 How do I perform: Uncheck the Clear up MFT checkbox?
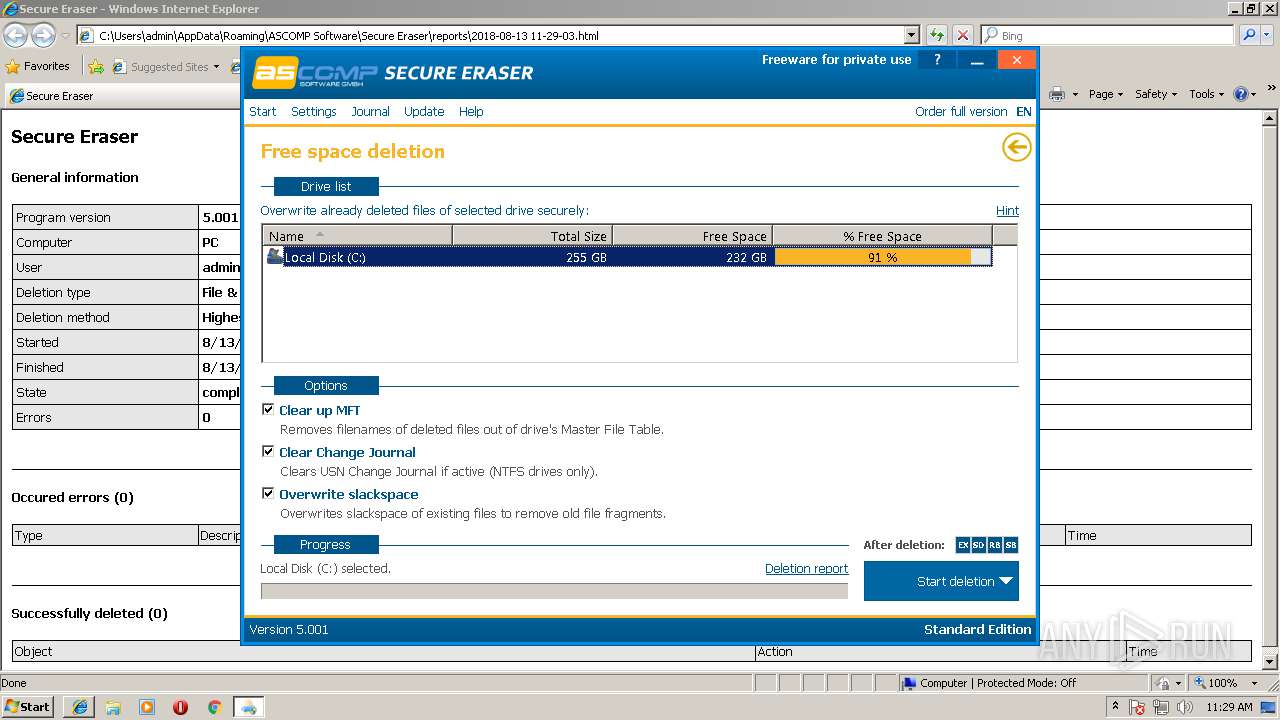point(268,409)
